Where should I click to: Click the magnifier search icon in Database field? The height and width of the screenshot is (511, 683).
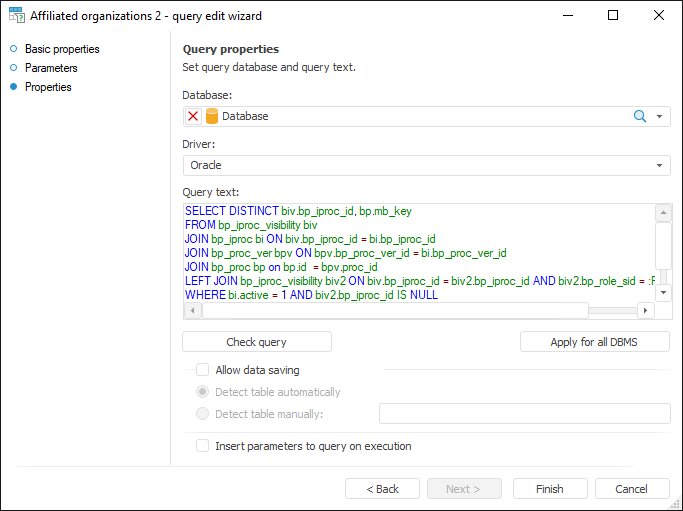click(640, 116)
